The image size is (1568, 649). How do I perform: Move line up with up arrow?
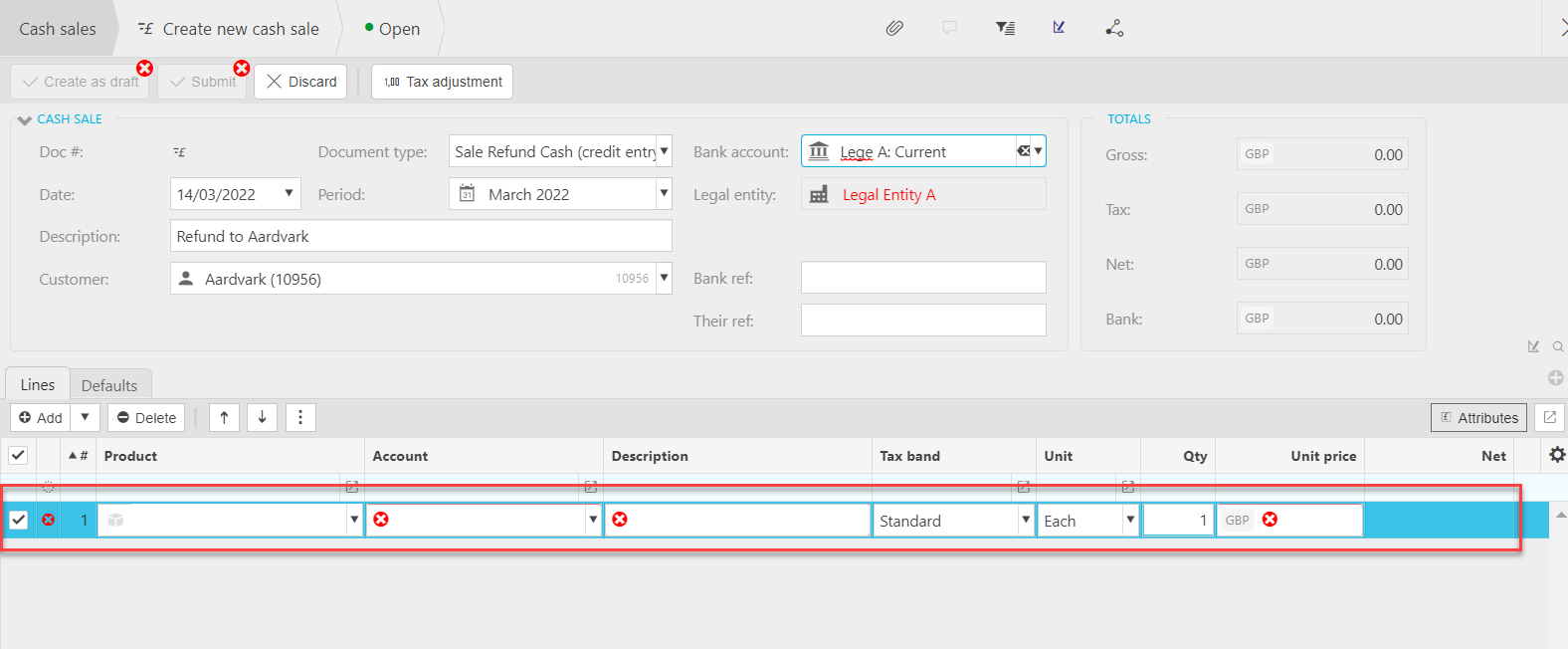point(224,417)
